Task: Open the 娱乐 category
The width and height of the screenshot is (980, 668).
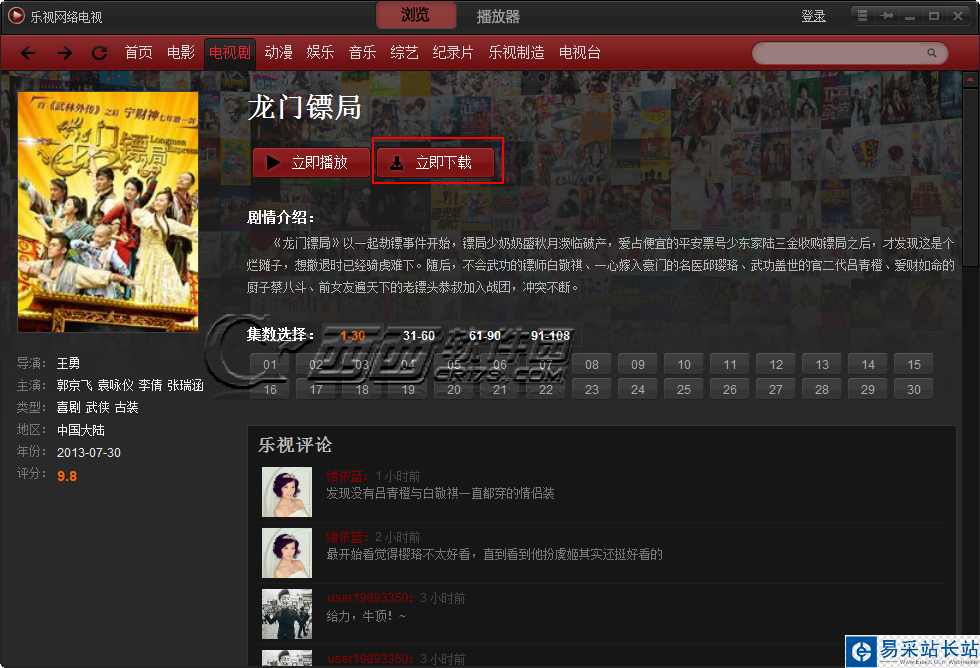Action: (x=320, y=52)
